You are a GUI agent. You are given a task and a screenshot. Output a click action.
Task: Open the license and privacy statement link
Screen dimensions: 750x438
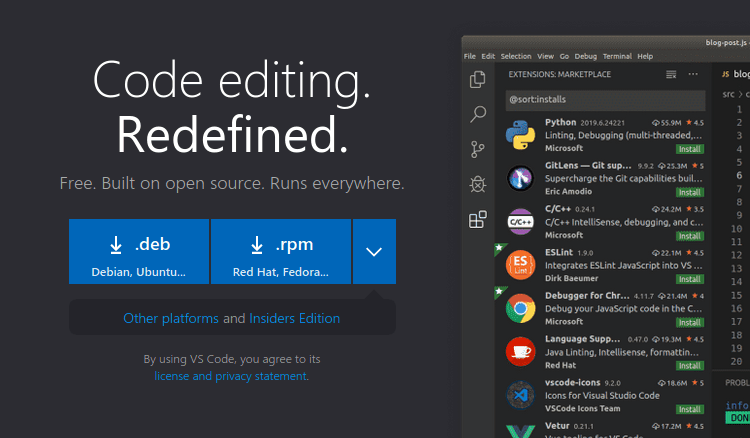[x=231, y=376]
